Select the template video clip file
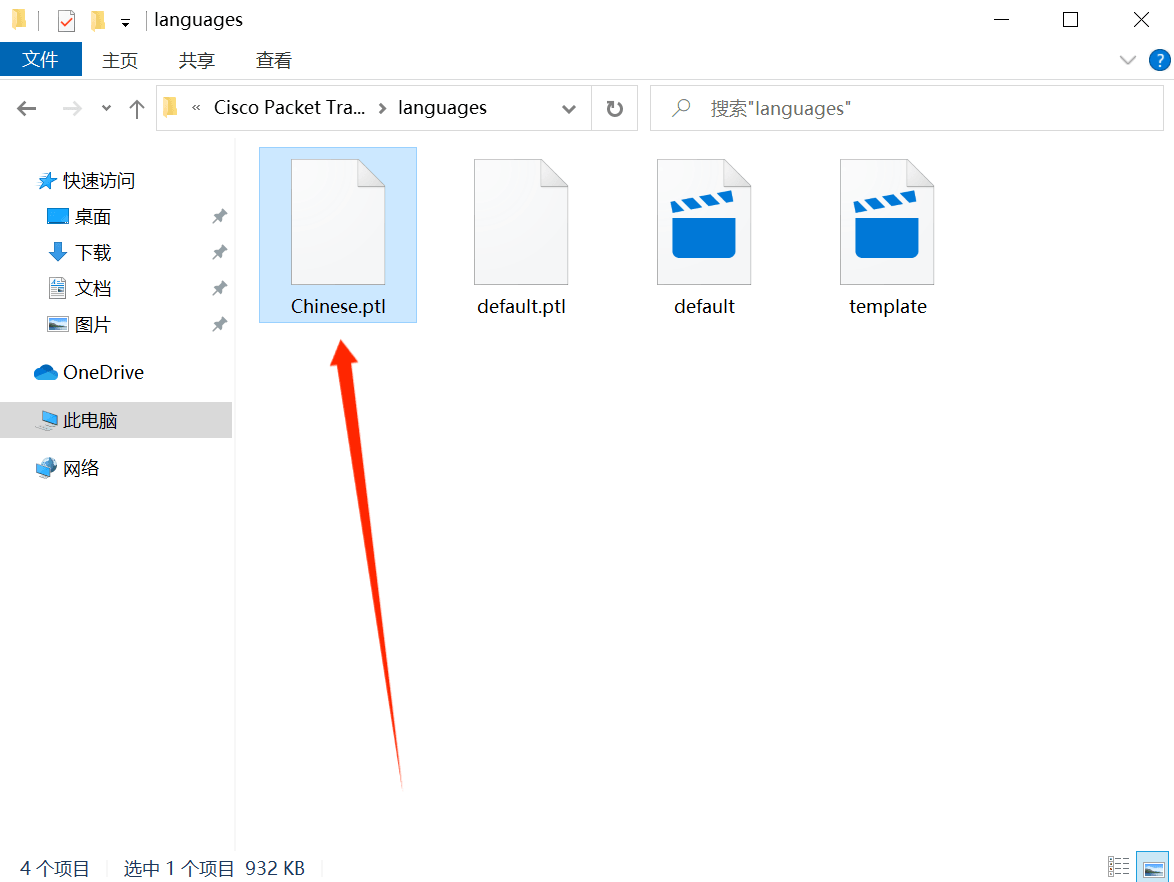This screenshot has height=882, width=1174. pos(887,235)
